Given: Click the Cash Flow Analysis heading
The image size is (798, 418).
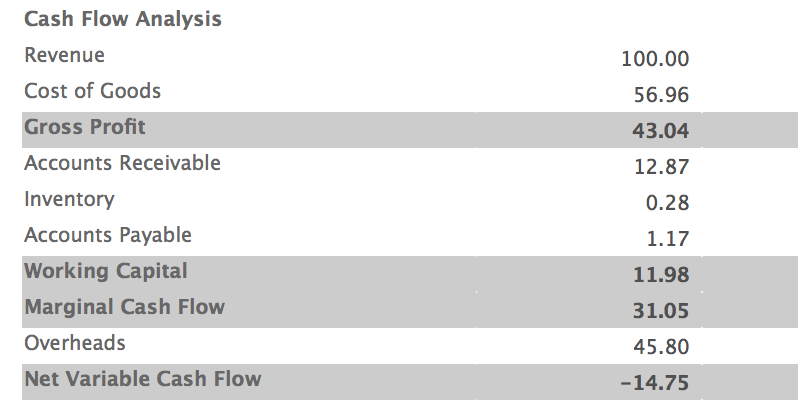Looking at the screenshot, I should coord(122,19).
